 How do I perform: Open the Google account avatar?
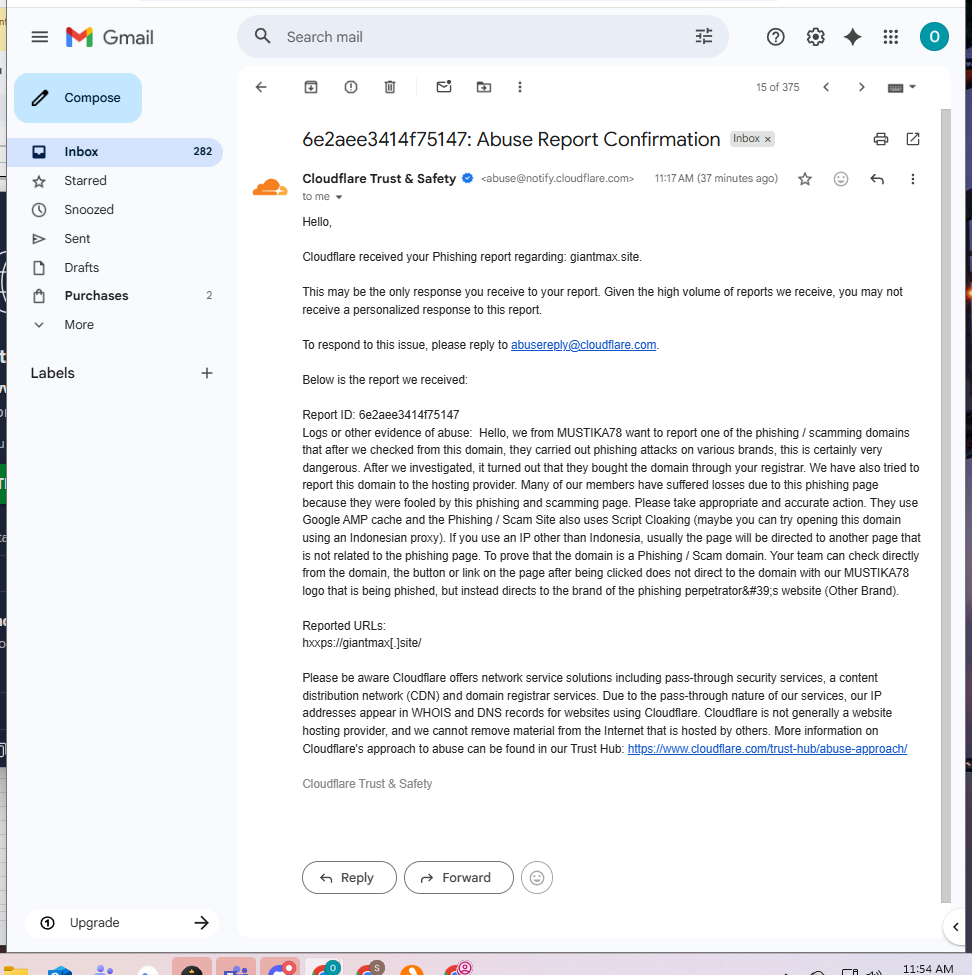934,37
